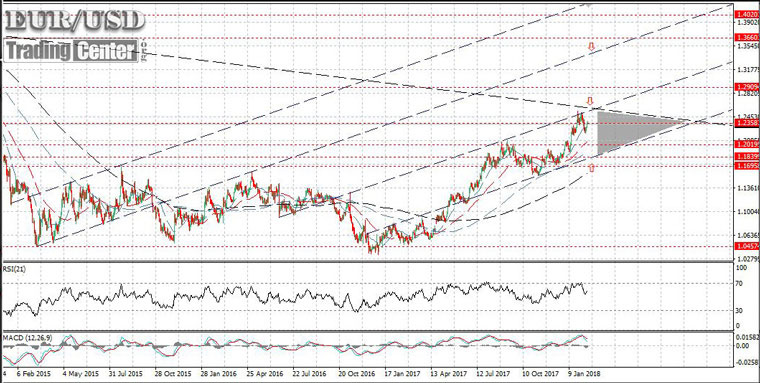Click the 17 Jan 2017 date label
The image size is (760, 383).
(402, 375)
